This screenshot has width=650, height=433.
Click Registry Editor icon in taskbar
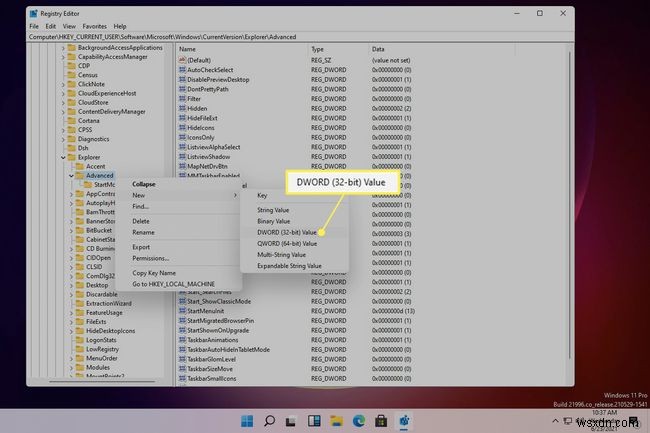(404, 421)
